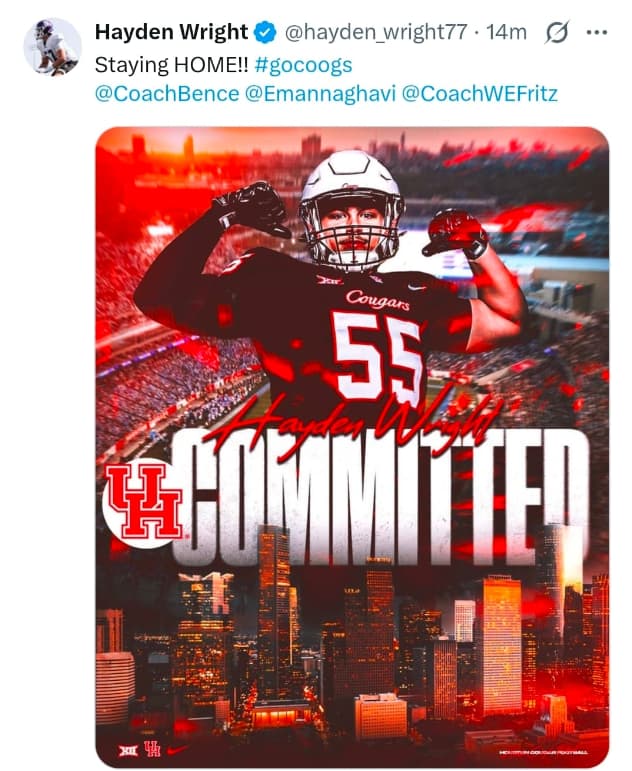Click the blue verified checkmark badge

[264, 32]
